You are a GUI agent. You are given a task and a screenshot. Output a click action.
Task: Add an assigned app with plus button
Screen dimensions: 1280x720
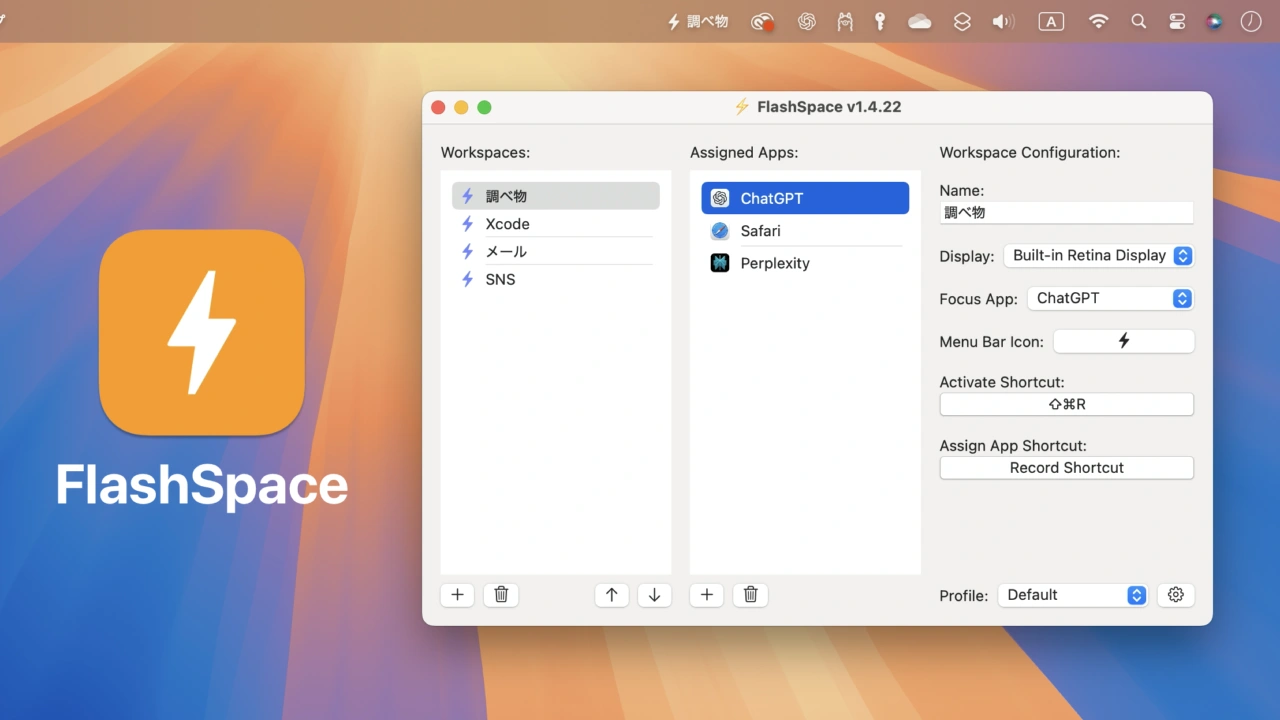[x=707, y=595]
